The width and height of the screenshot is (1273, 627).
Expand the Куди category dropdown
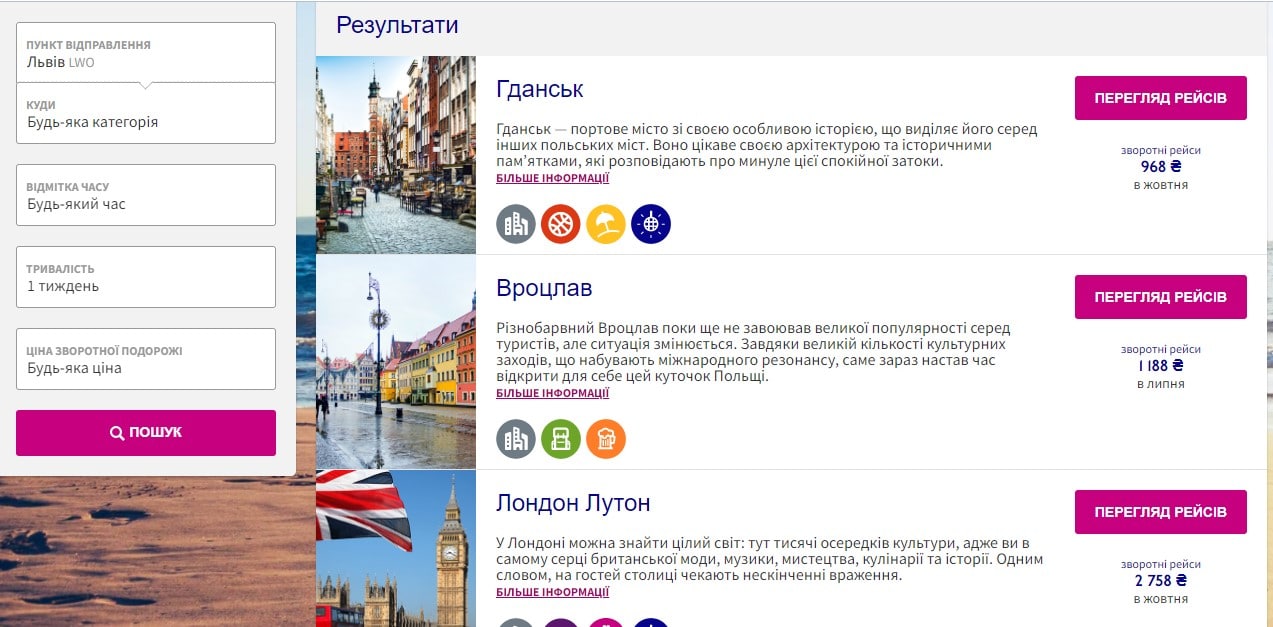coord(146,114)
